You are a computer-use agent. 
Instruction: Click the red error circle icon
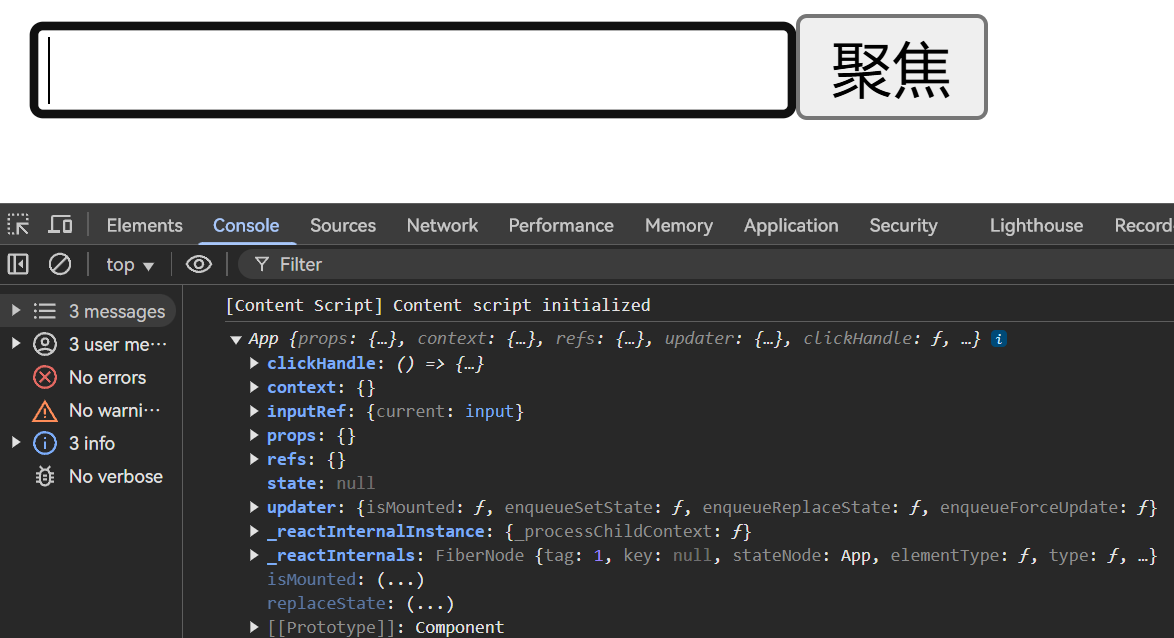pyautogui.click(x=45, y=377)
